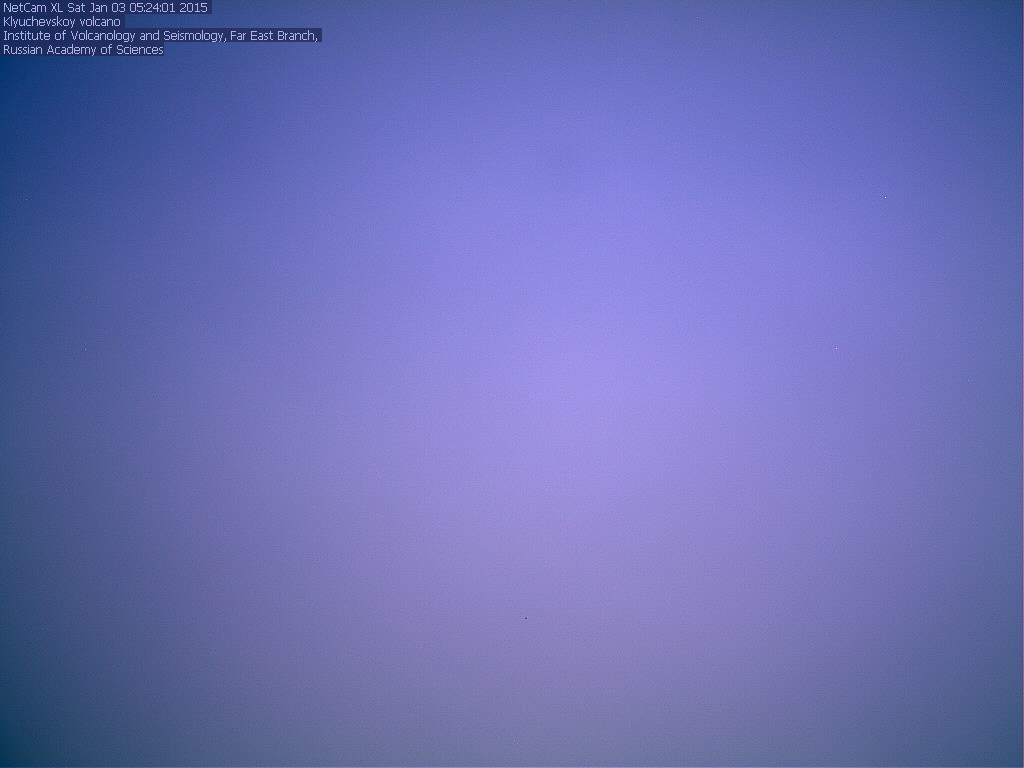The height and width of the screenshot is (768, 1024).
Task: Click the 'Institute of Volcanology and Seismology' line
Action: point(161,36)
